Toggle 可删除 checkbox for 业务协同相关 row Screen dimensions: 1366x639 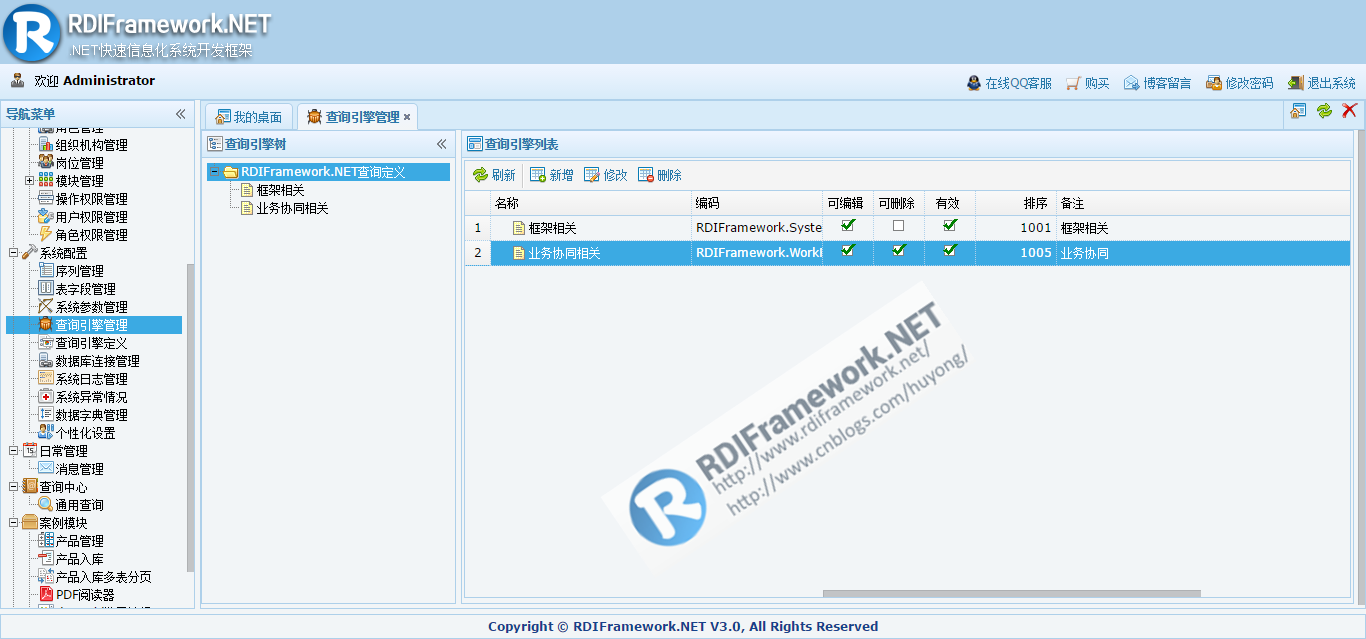[x=898, y=251]
